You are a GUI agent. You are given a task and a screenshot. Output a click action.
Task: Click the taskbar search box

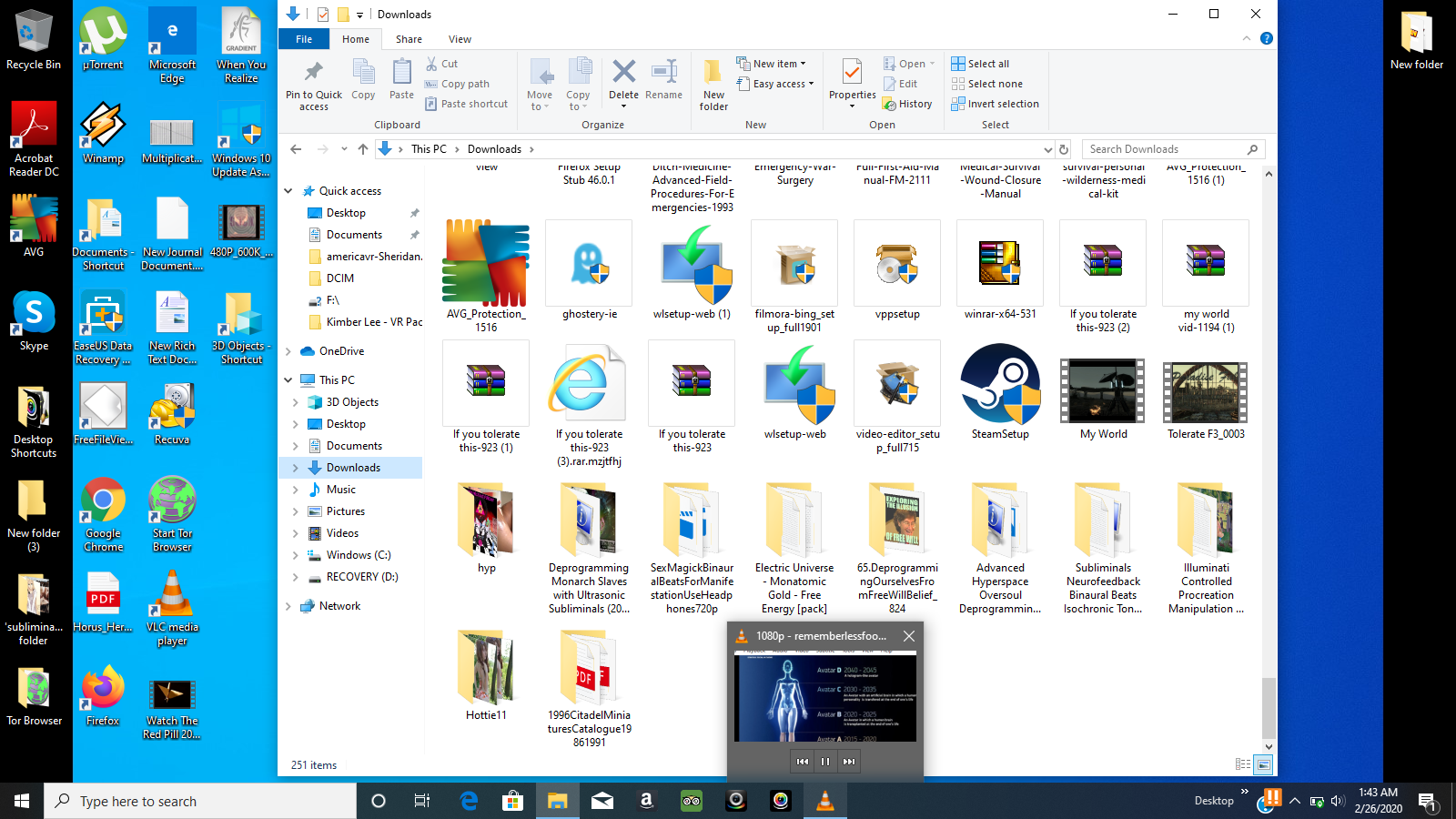(200, 801)
